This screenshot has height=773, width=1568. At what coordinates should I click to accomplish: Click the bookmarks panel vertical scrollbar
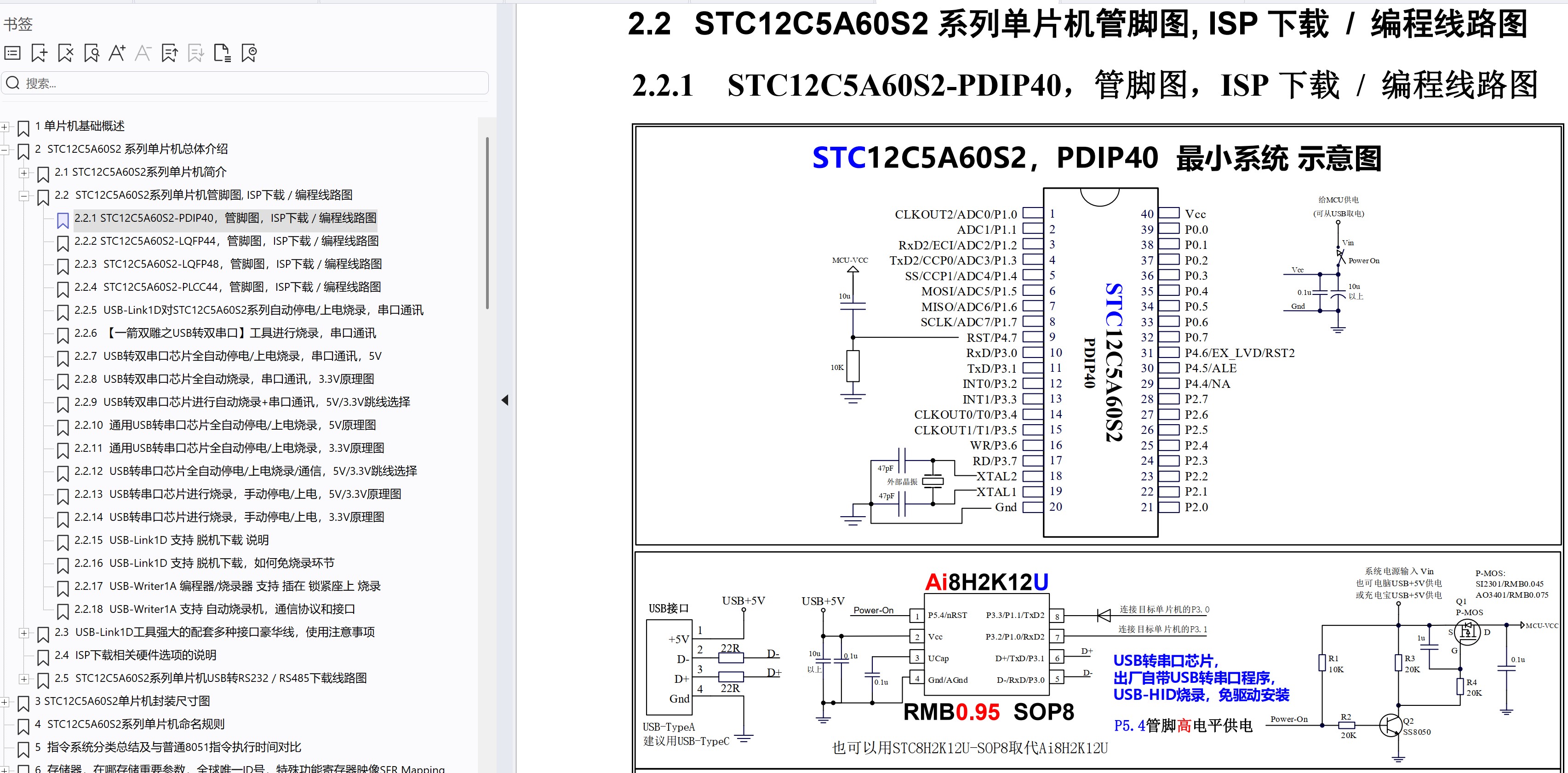coord(487,223)
